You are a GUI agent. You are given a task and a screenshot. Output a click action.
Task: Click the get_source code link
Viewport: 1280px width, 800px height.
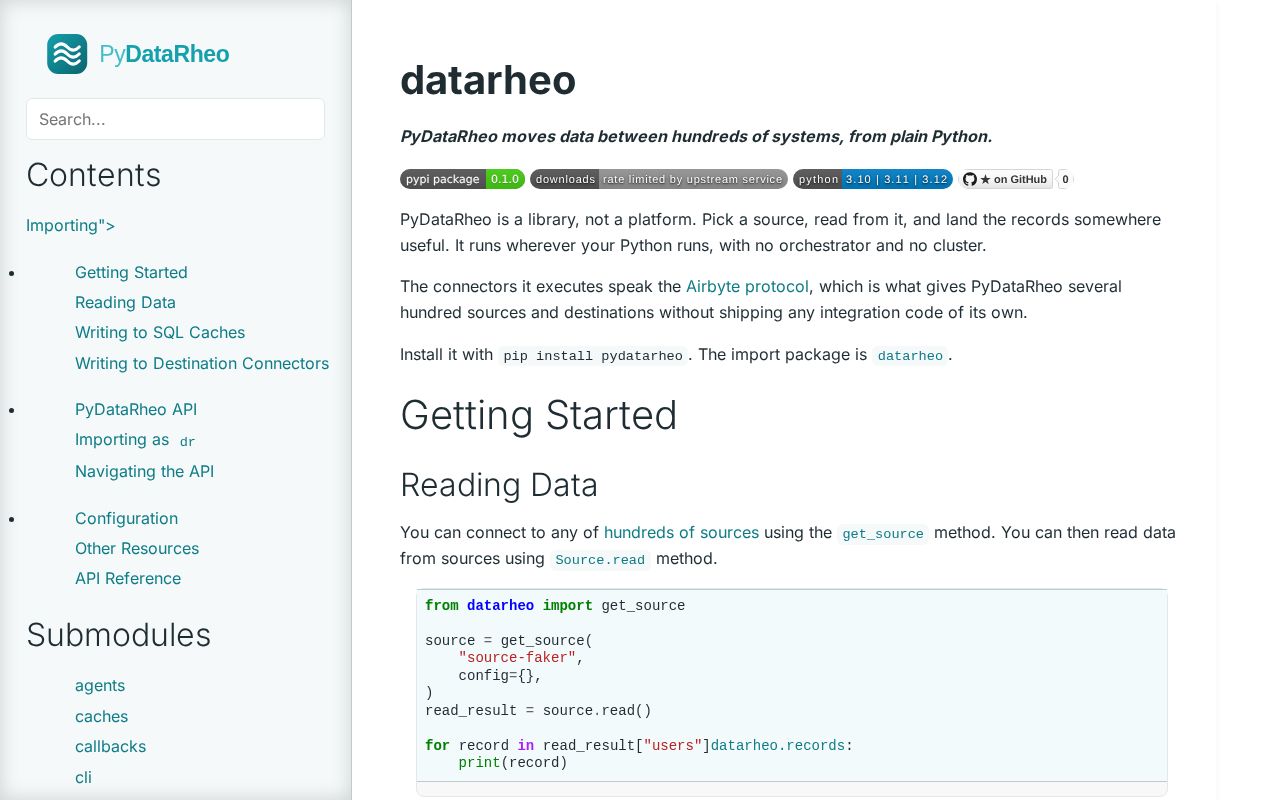pos(883,533)
